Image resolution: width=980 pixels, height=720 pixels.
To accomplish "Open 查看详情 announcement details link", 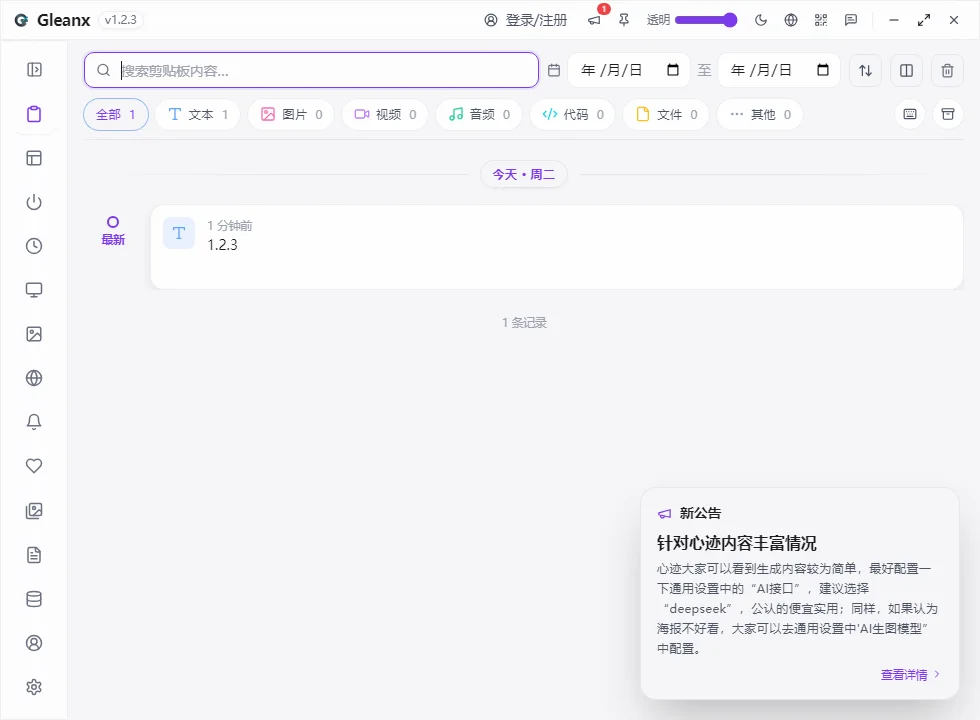I will point(910,674).
